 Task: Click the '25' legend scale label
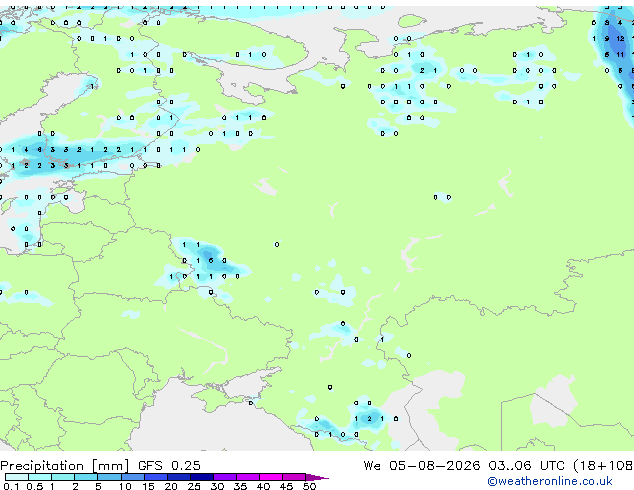pos(194,486)
